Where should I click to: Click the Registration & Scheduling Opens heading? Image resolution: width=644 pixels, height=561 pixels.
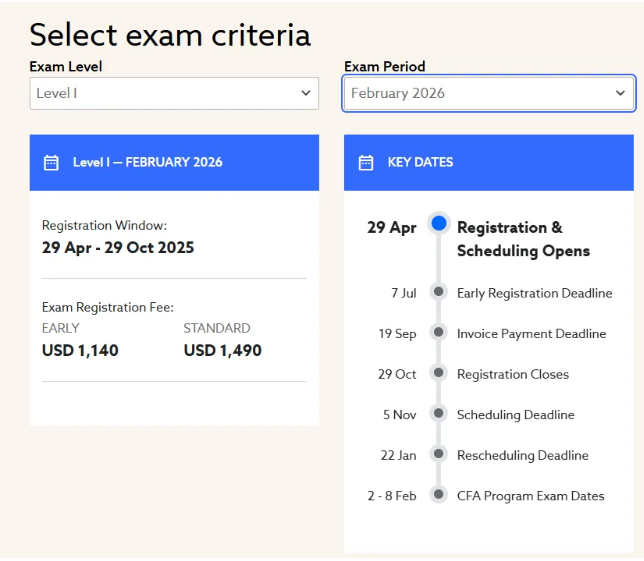point(523,239)
